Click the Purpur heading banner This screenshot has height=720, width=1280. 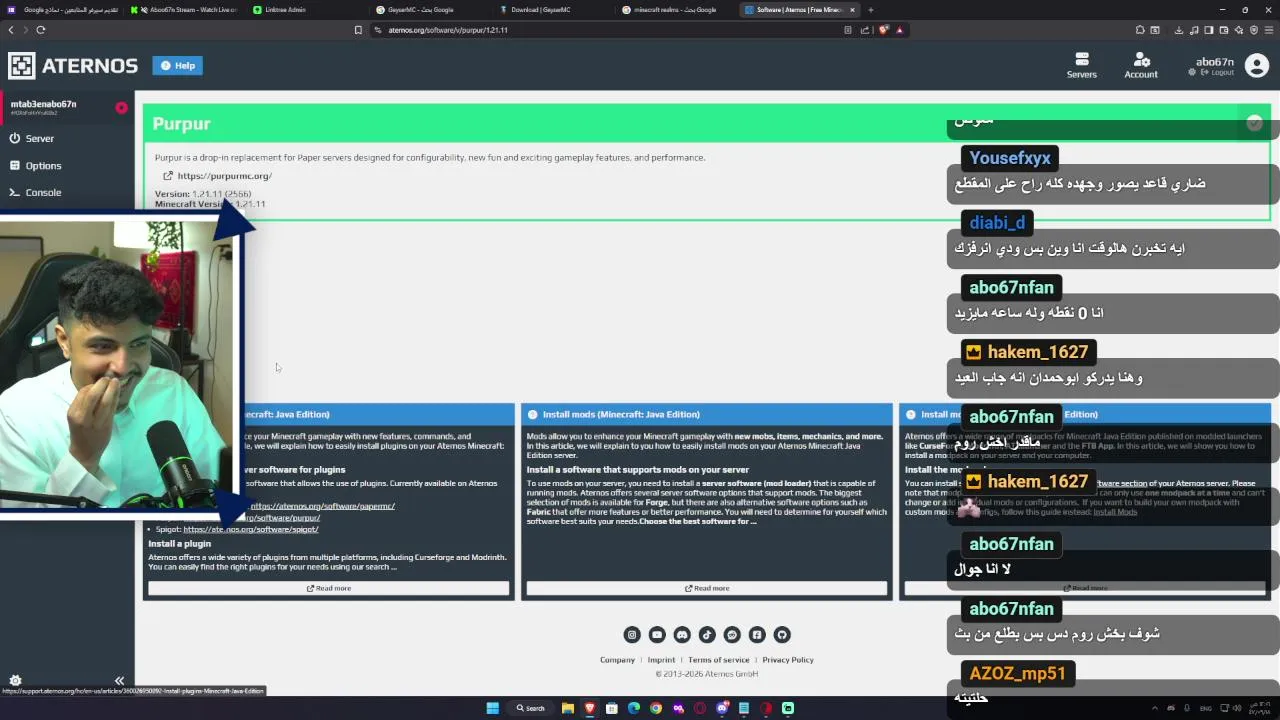pos(706,124)
